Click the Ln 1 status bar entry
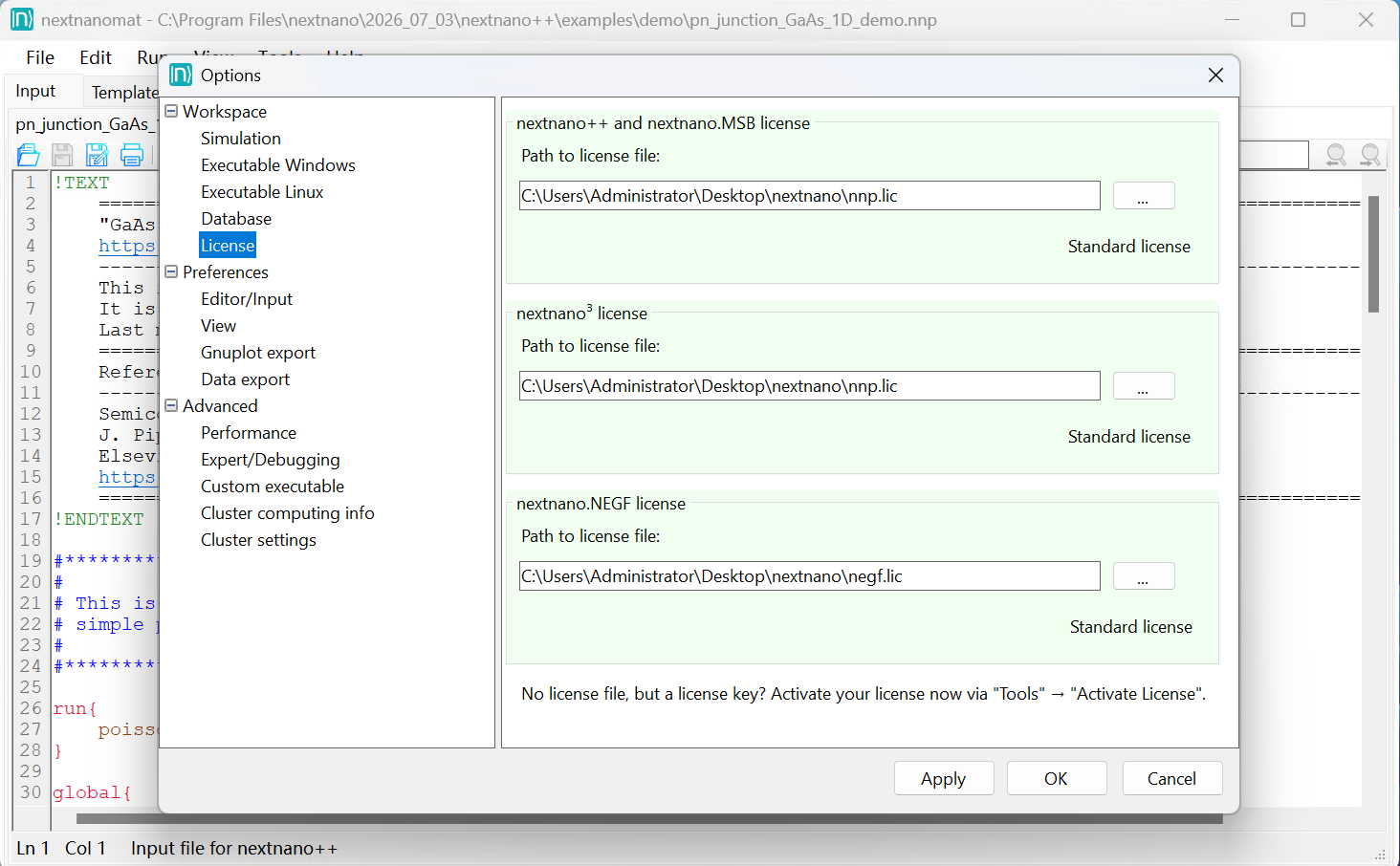Viewport: 1400px width, 866px height. 33,848
